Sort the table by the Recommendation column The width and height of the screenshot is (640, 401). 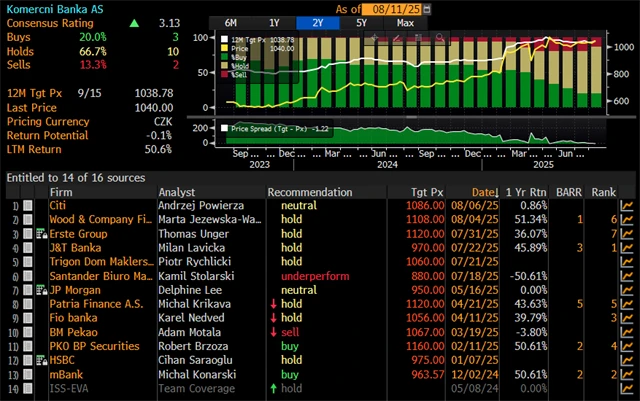309,192
